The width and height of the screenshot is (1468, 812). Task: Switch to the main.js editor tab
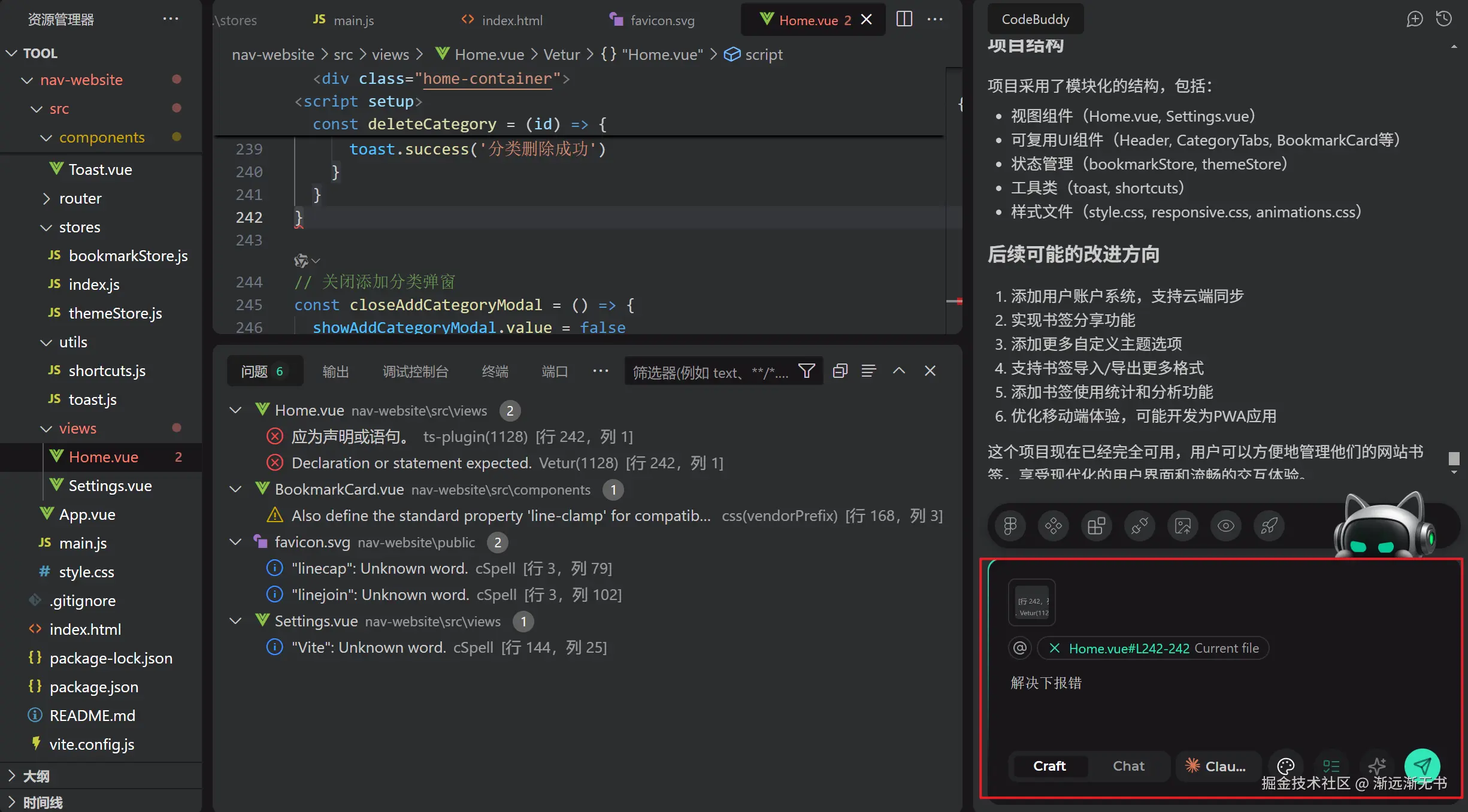[344, 20]
